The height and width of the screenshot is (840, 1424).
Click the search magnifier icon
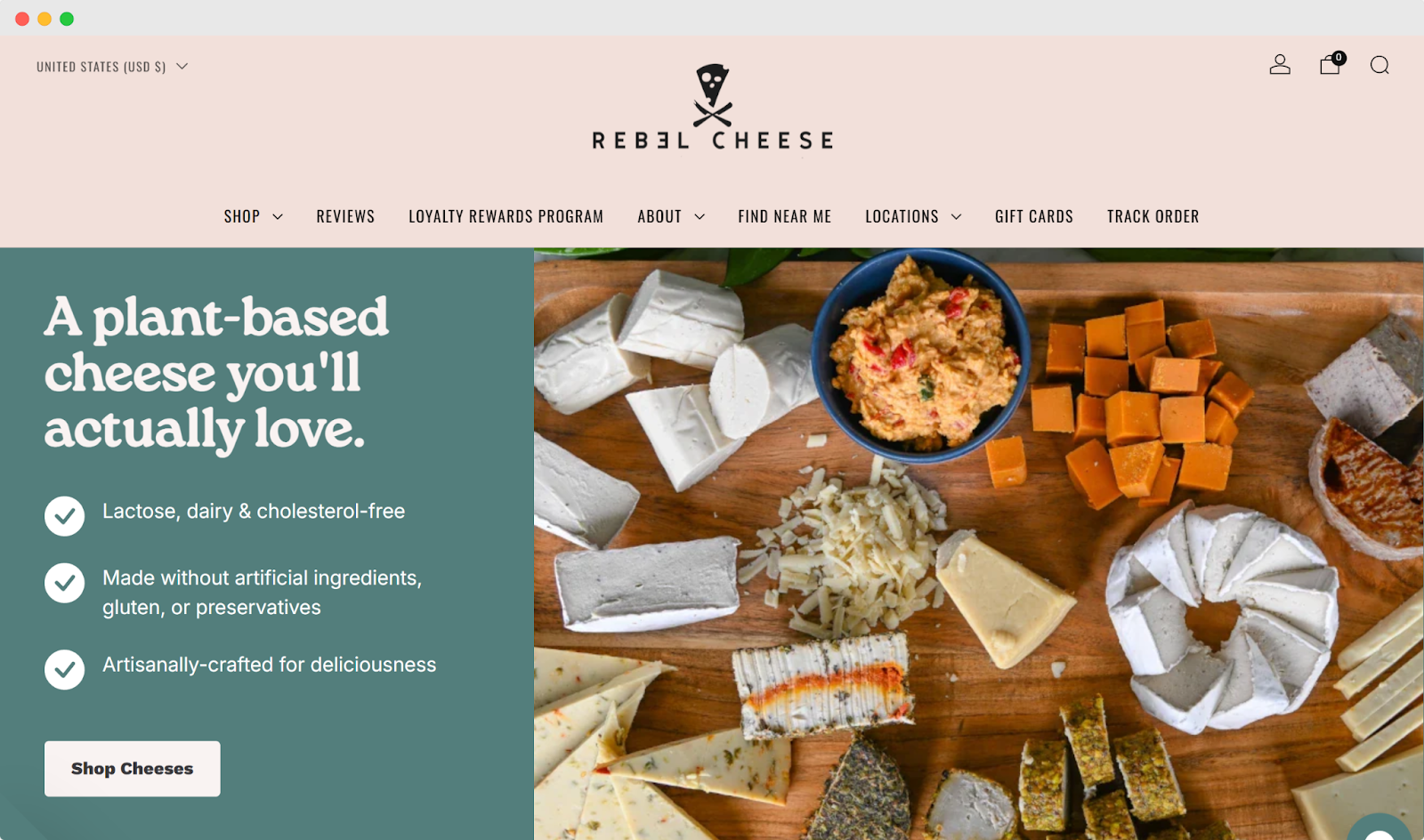(1379, 65)
